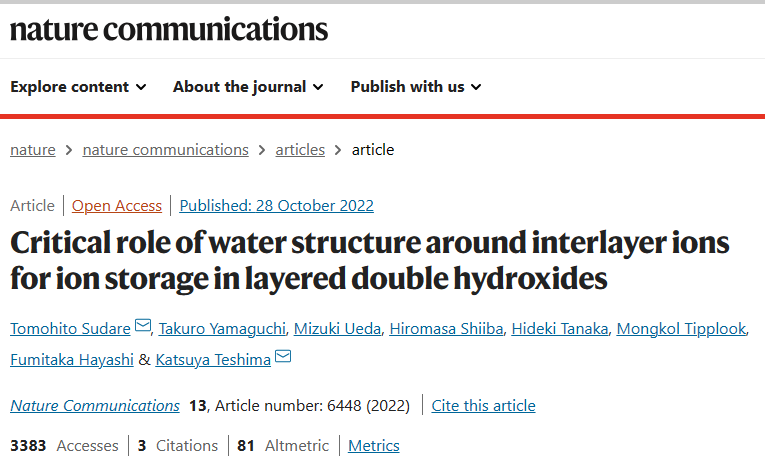765x472 pixels.
Task: Open the nature communications logo homepage
Action: [x=169, y=29]
